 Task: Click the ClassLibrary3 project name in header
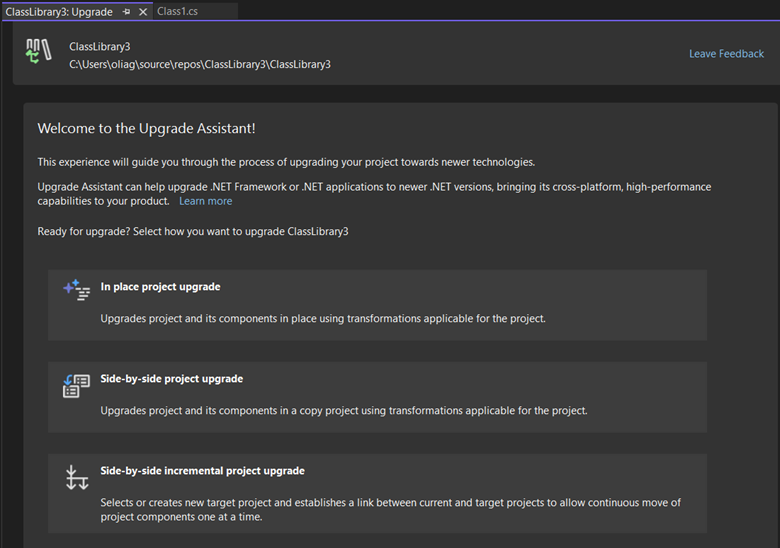click(x=99, y=47)
